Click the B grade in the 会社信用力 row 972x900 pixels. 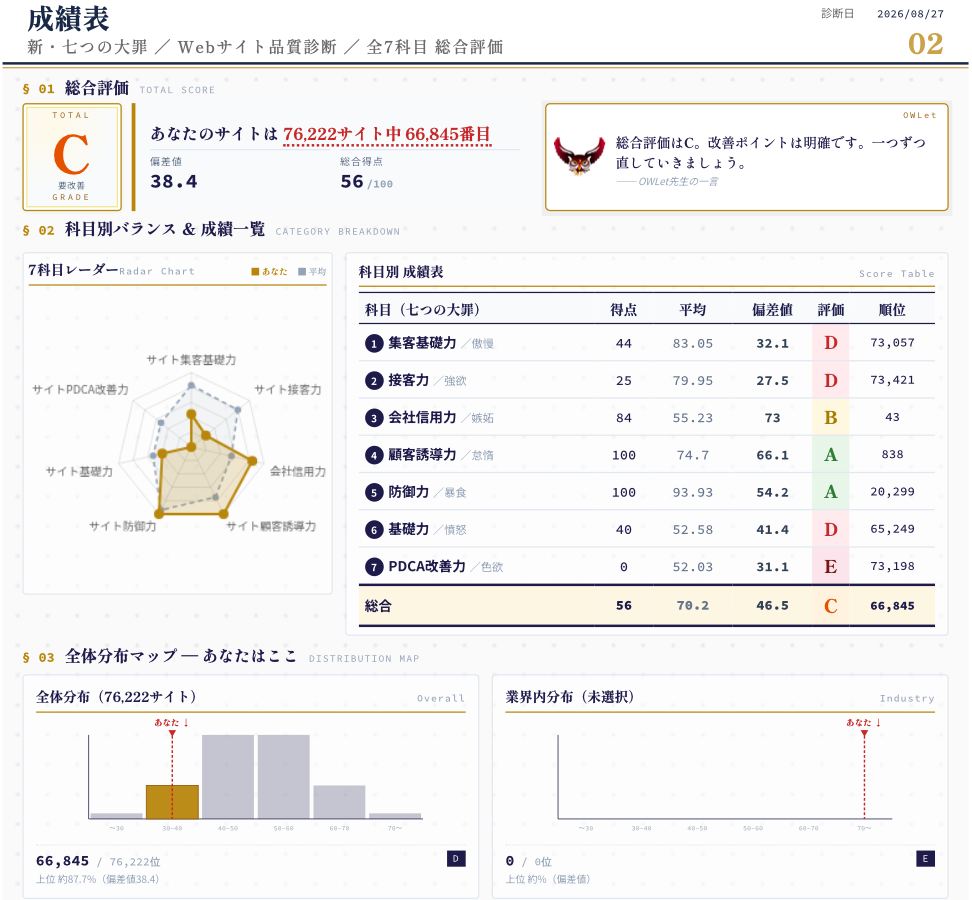click(831, 418)
